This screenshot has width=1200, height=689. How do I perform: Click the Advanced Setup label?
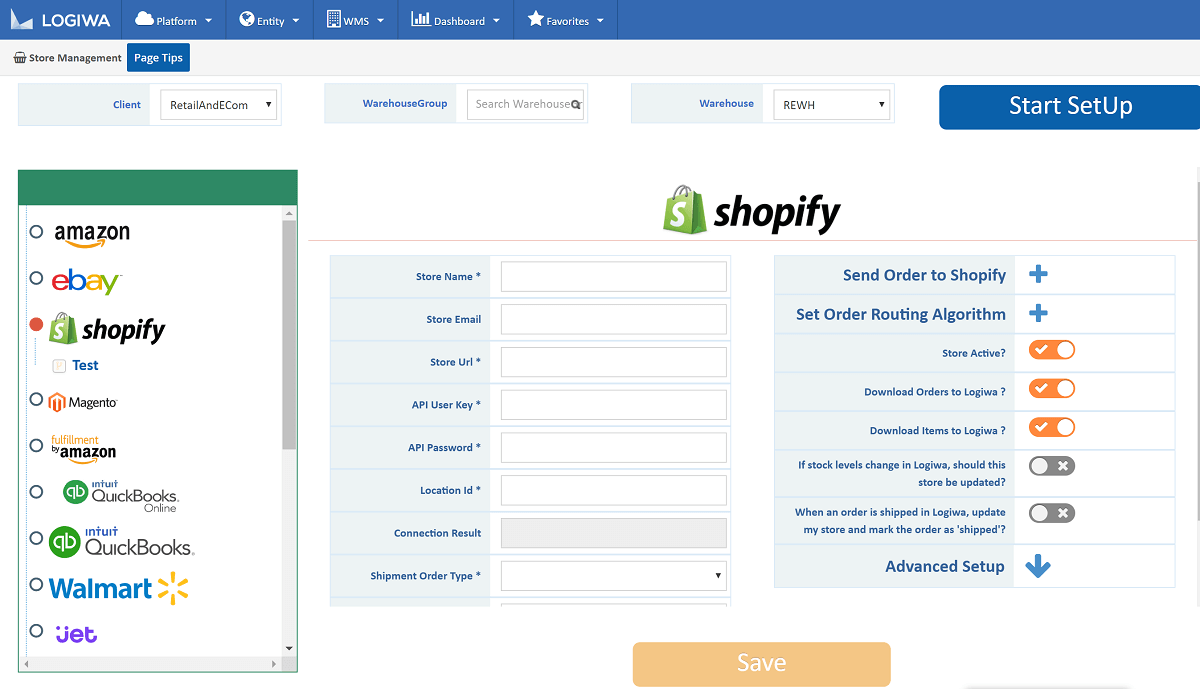click(945, 566)
